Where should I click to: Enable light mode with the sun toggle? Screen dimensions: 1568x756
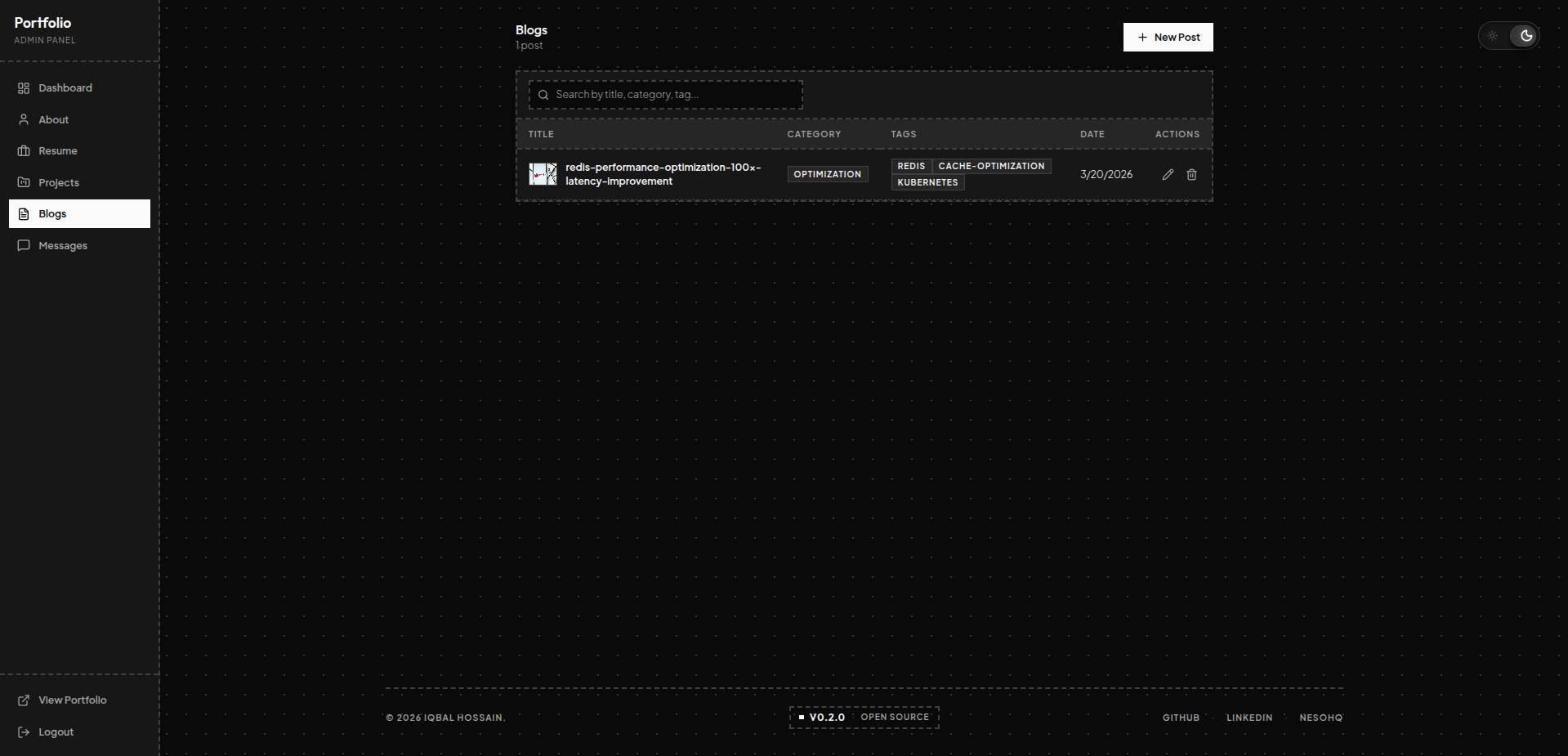(1492, 36)
